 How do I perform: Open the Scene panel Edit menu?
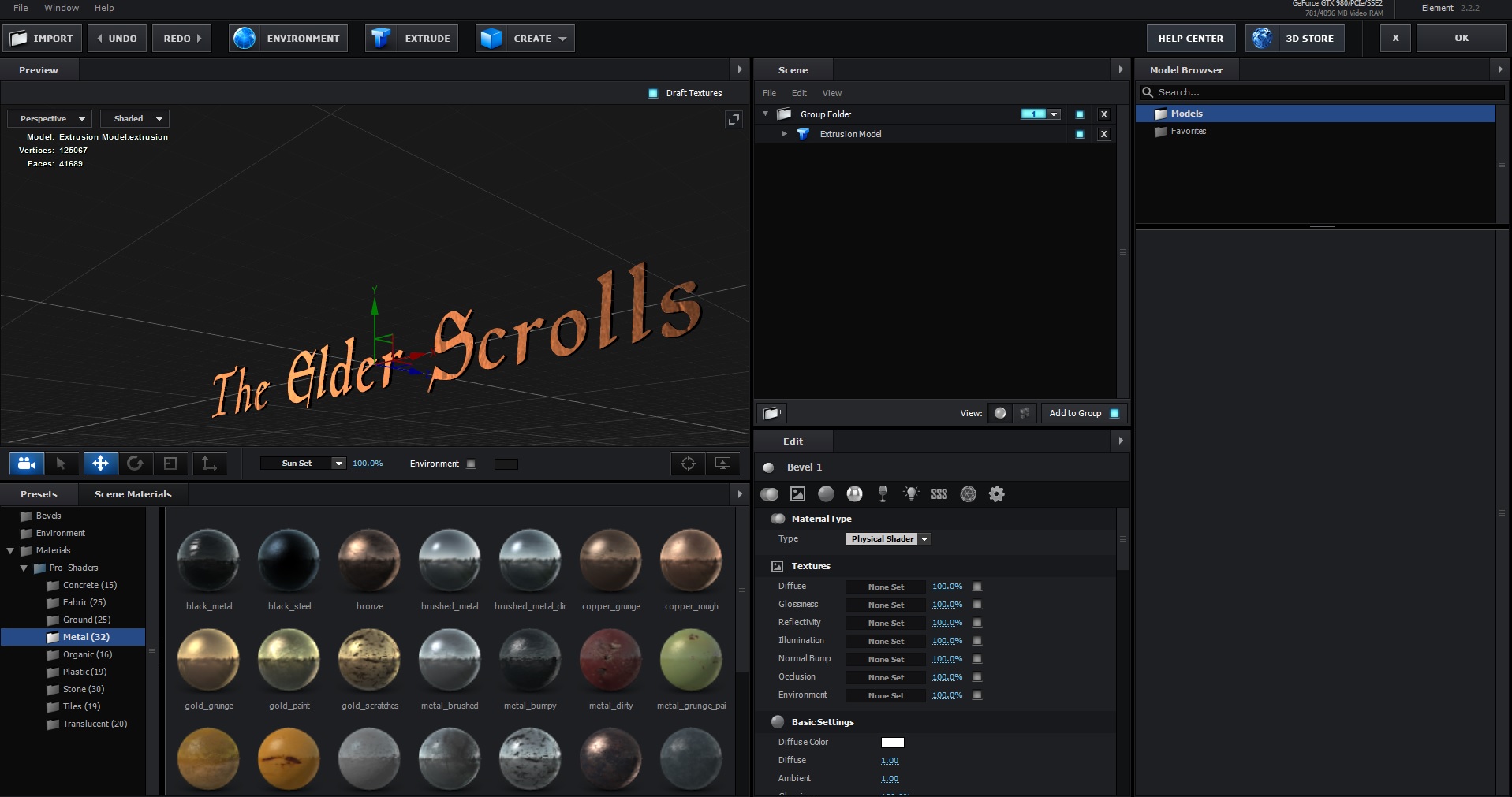(799, 93)
